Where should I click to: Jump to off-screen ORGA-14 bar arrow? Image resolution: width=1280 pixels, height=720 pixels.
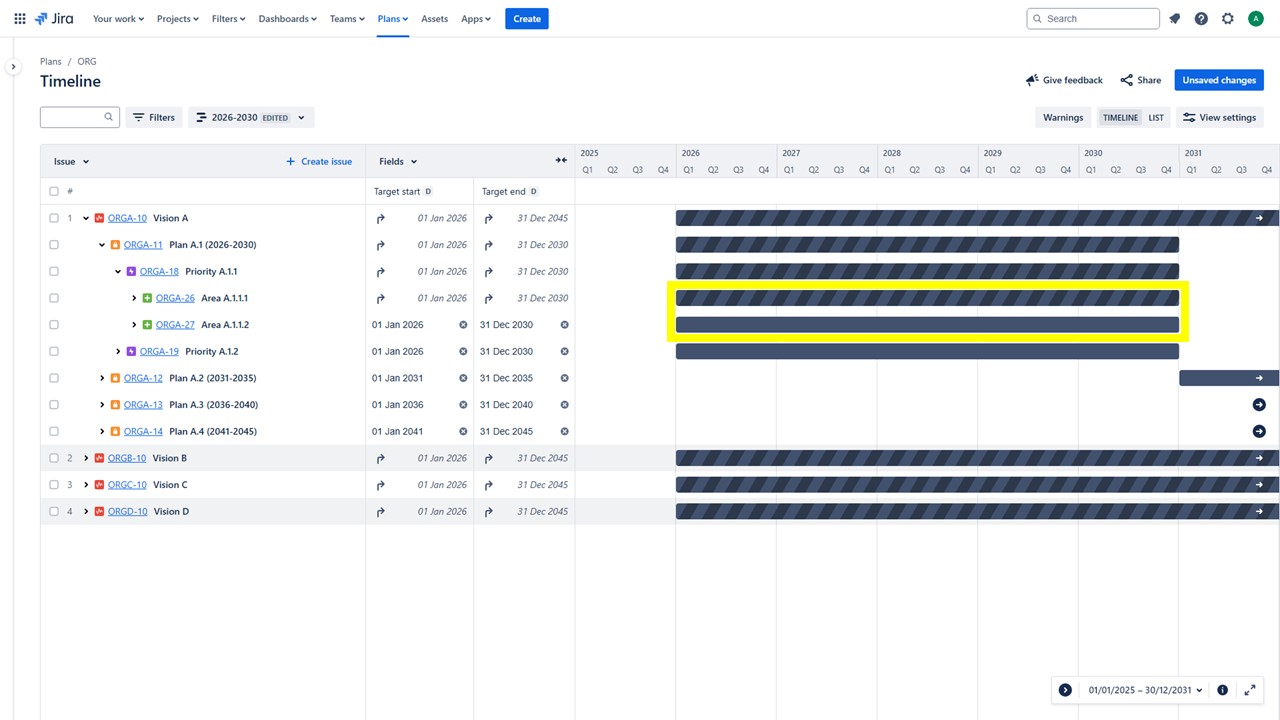coord(1259,432)
